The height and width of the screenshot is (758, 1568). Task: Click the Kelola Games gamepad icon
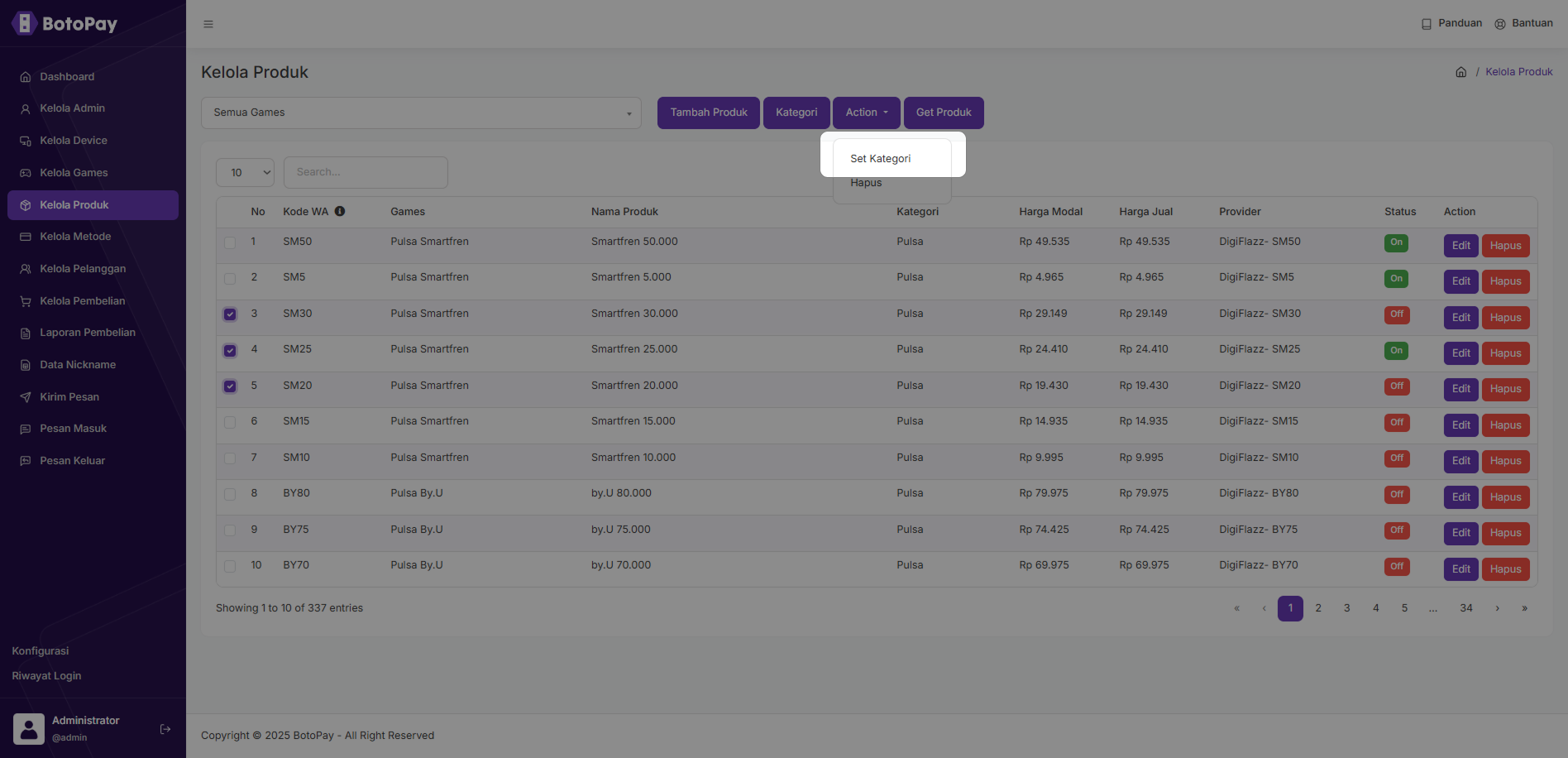(x=26, y=173)
